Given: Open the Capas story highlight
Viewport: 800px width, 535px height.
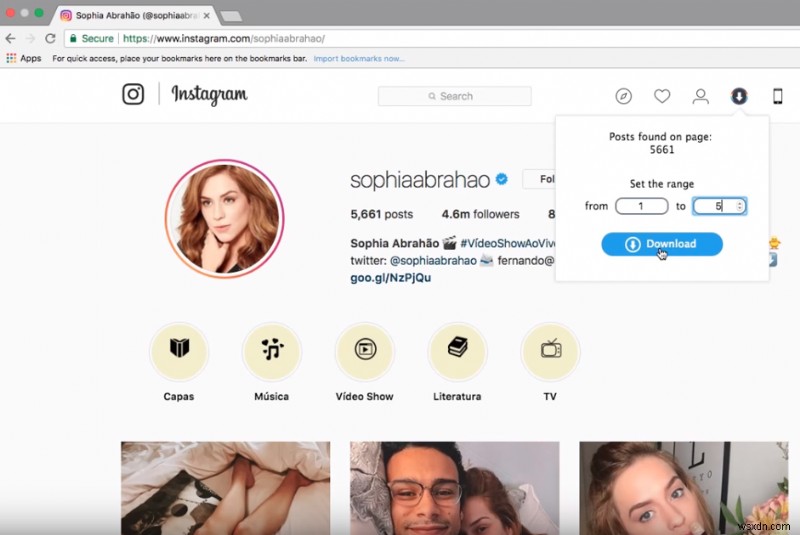Looking at the screenshot, I should coord(179,351).
